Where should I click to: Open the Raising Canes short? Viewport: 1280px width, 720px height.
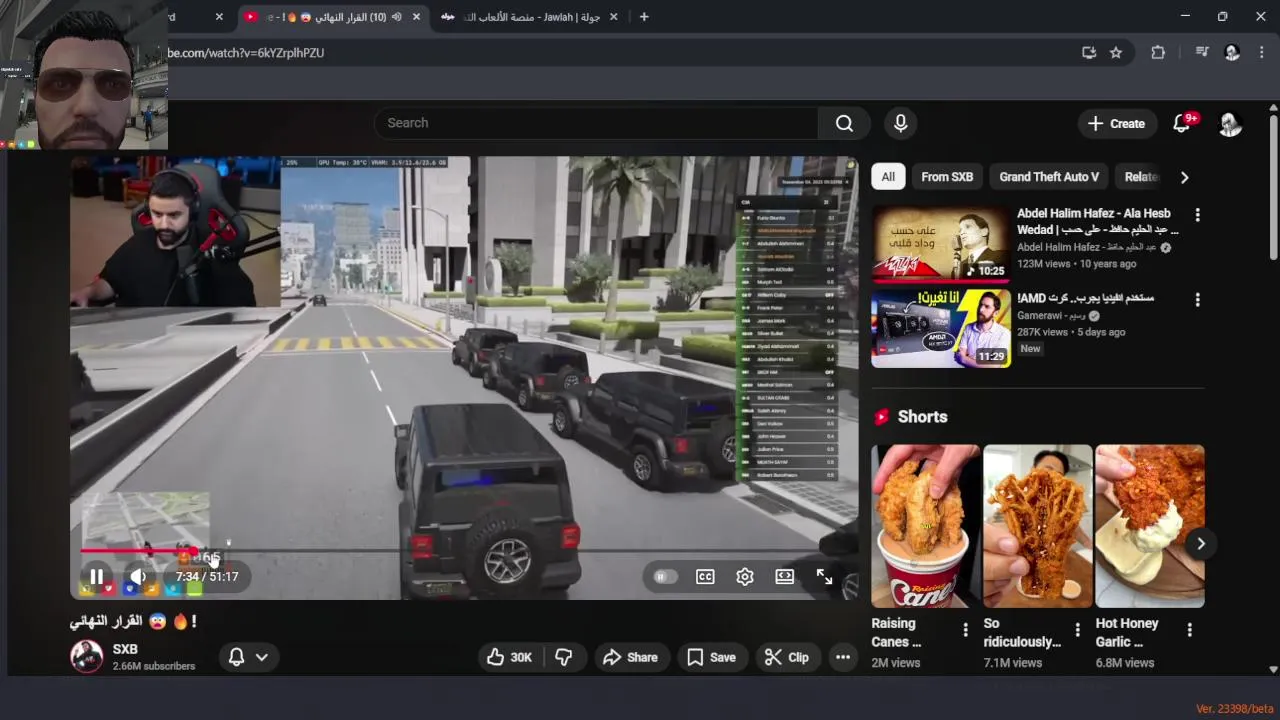pyautogui.click(x=926, y=526)
